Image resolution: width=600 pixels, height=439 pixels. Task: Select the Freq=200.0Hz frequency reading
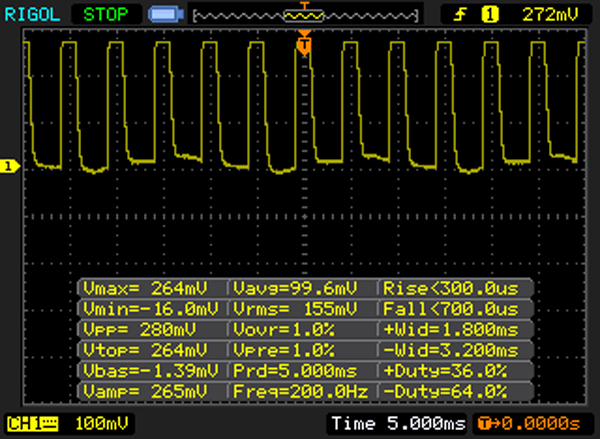302,392
